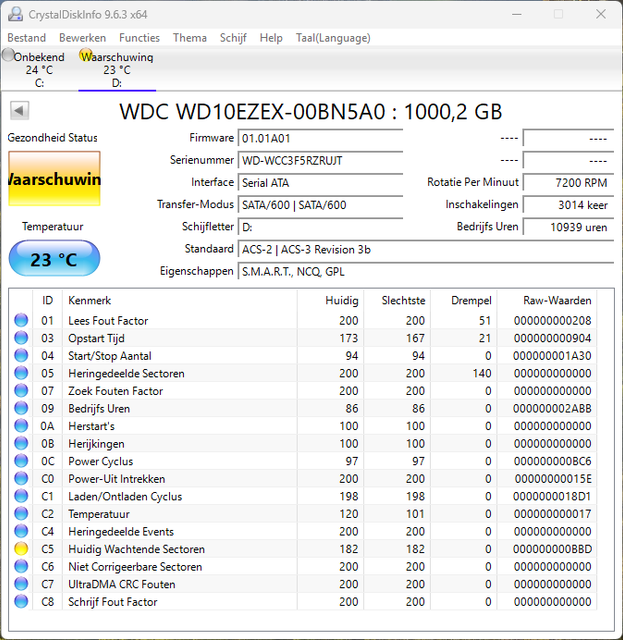Click raw value 000000002ABB

coord(552,409)
